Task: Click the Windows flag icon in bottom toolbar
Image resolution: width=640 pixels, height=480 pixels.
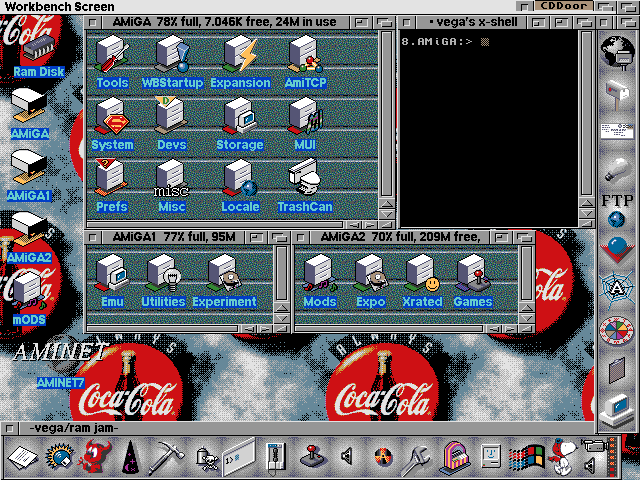Action: click(x=527, y=457)
